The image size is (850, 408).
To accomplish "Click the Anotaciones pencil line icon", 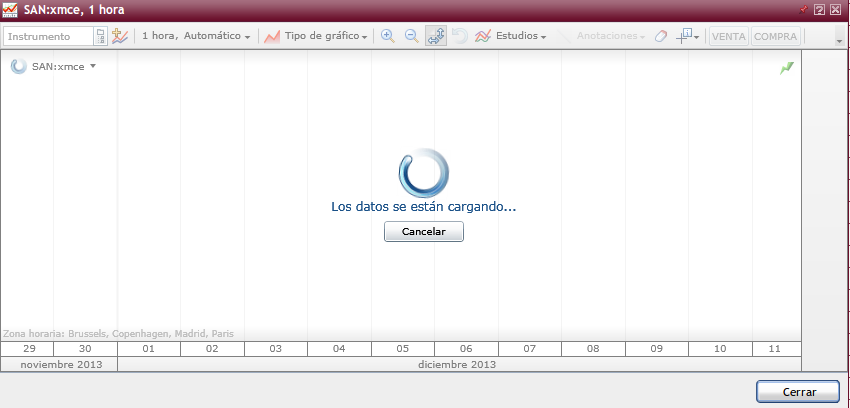I will click(564, 36).
